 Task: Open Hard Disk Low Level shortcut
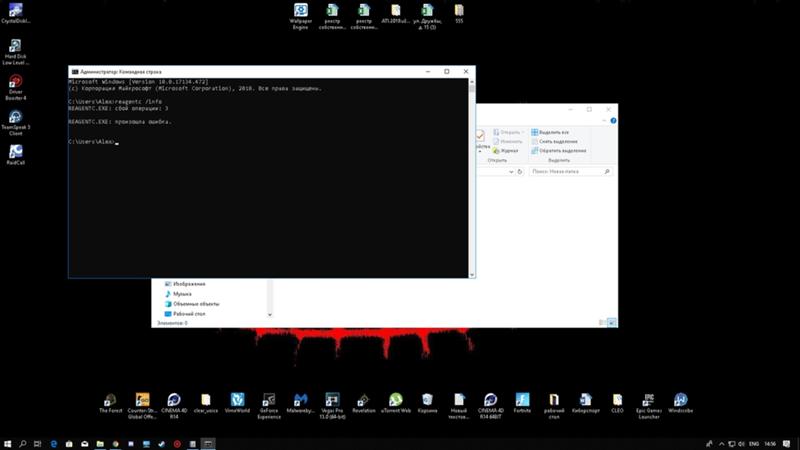coord(15,52)
